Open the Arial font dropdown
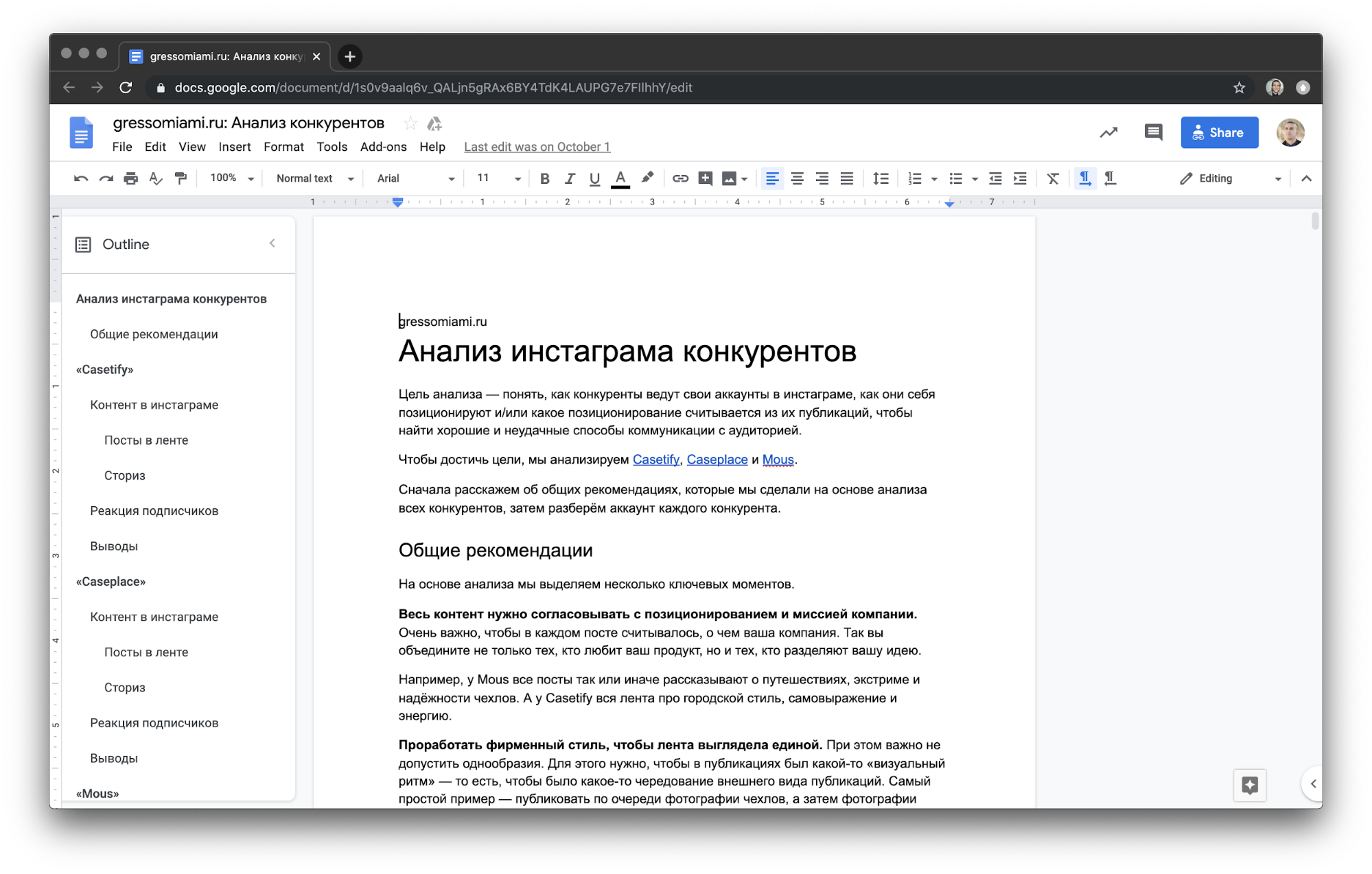The height and width of the screenshot is (874, 1372). 415,178
